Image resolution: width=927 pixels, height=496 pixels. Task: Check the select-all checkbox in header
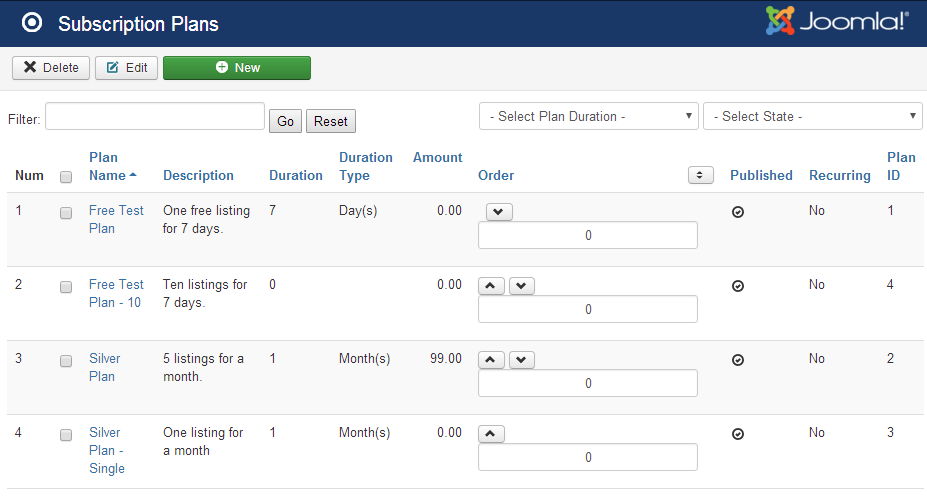point(66,177)
